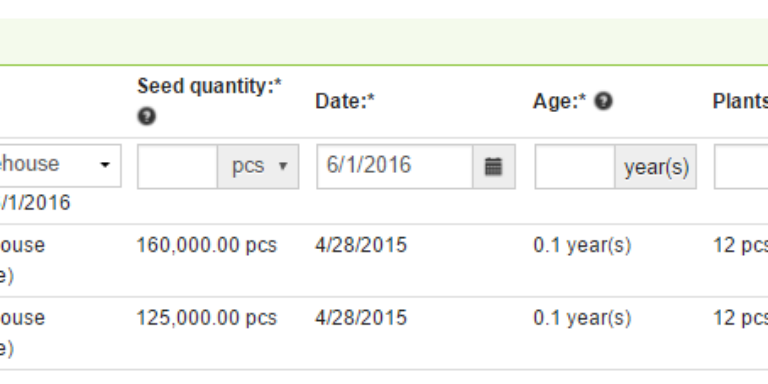Click the green notification banner
The width and height of the screenshot is (768, 384).
point(384,42)
